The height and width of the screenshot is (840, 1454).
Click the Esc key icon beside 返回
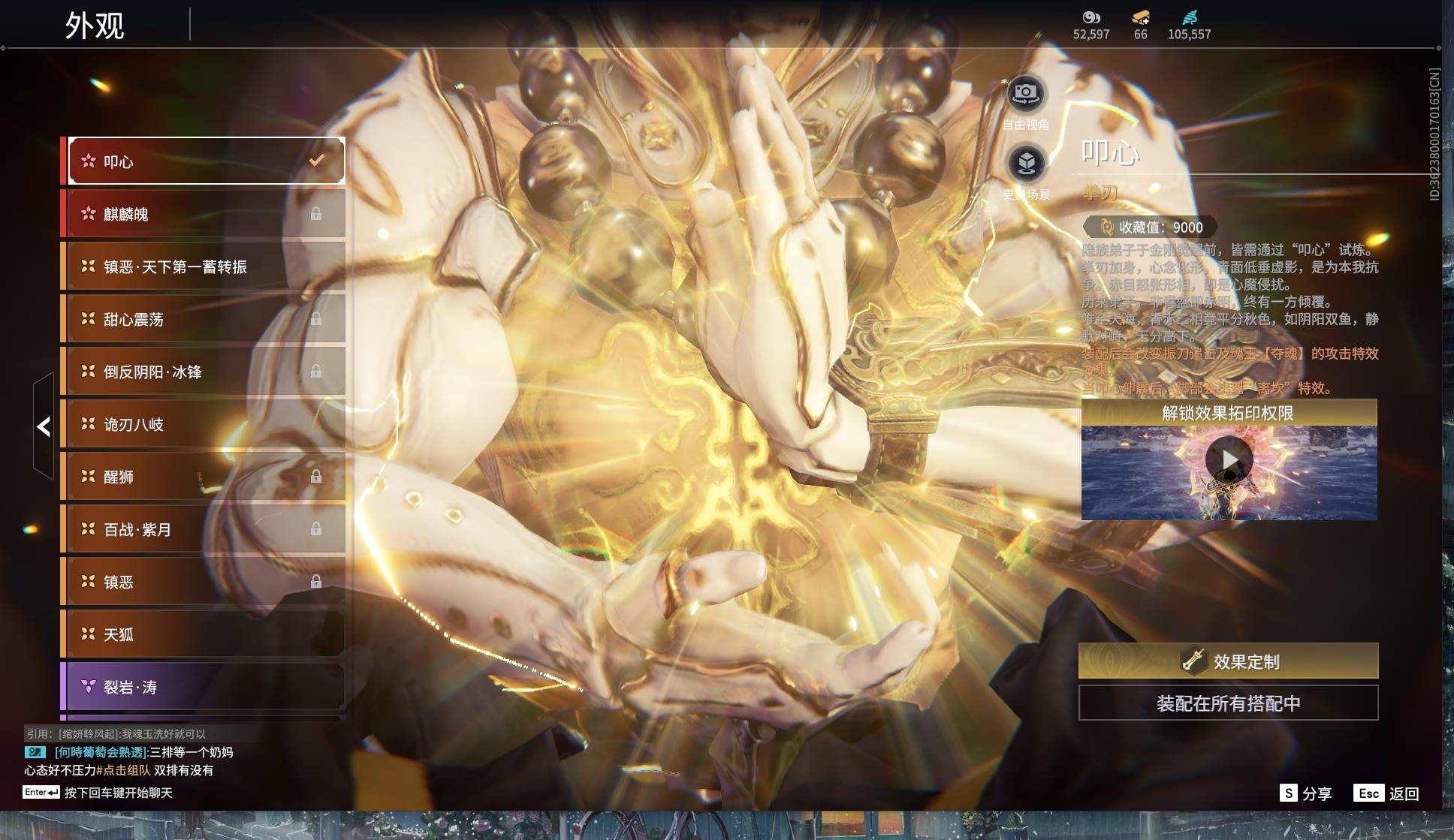(1368, 793)
